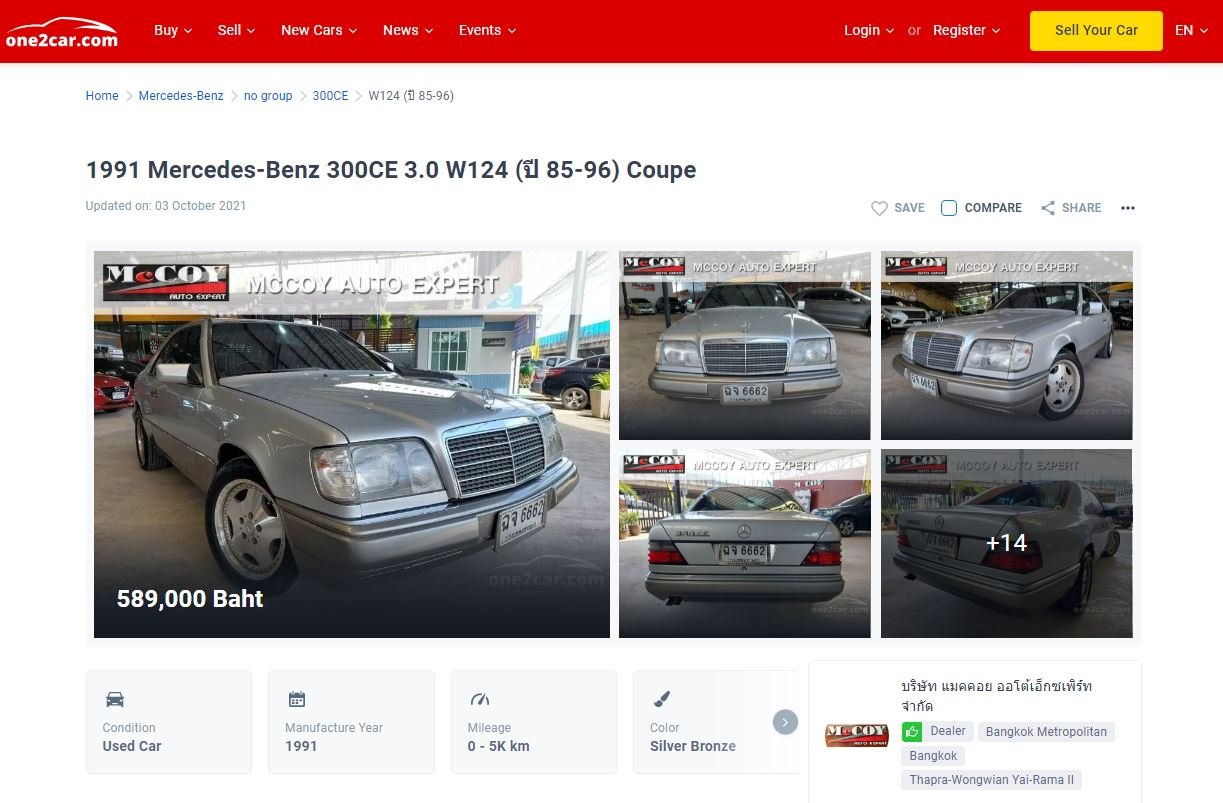The image size is (1223, 803).
Task: Click the next arrow on specs carousel
Action: point(785,722)
